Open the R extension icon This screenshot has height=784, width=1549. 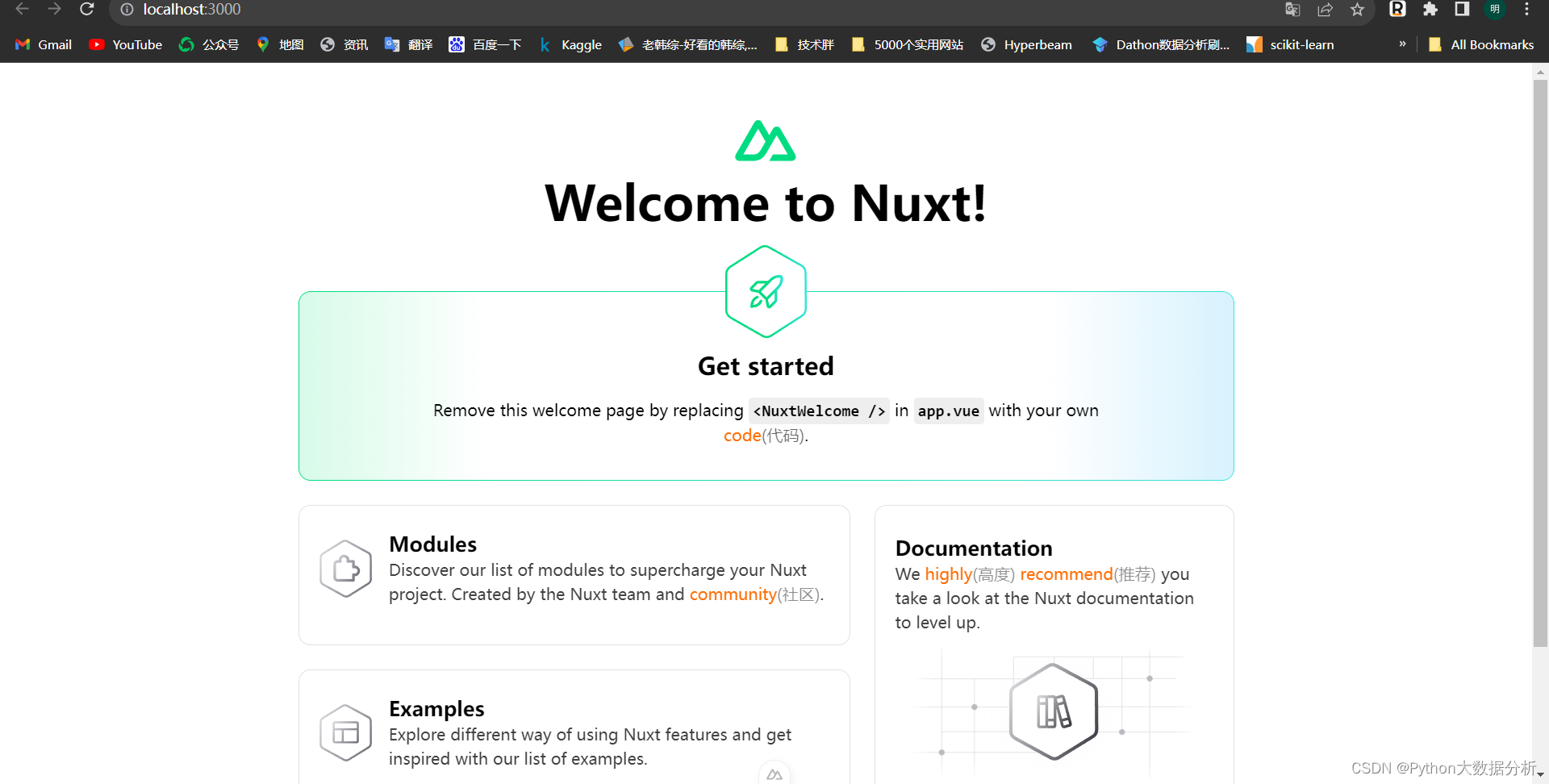1397,9
